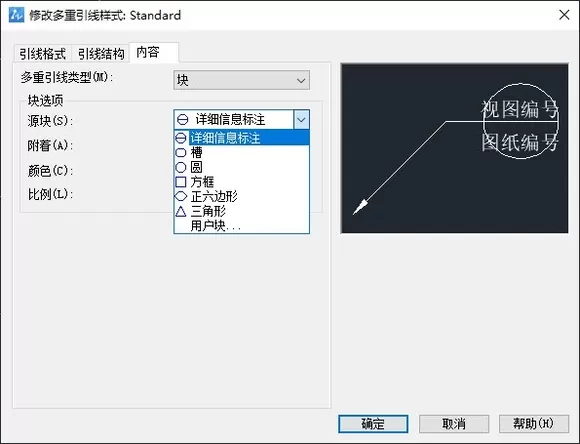Screen dimensions: 580x444
Task: Select the 正六边形 hexagon shape icon
Action: point(181,196)
